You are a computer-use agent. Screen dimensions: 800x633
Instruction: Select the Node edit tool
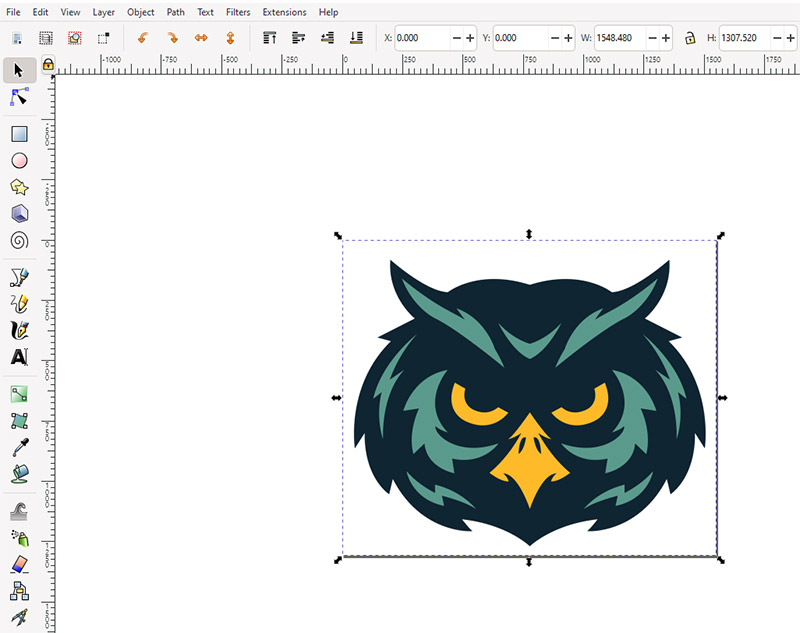(19, 97)
